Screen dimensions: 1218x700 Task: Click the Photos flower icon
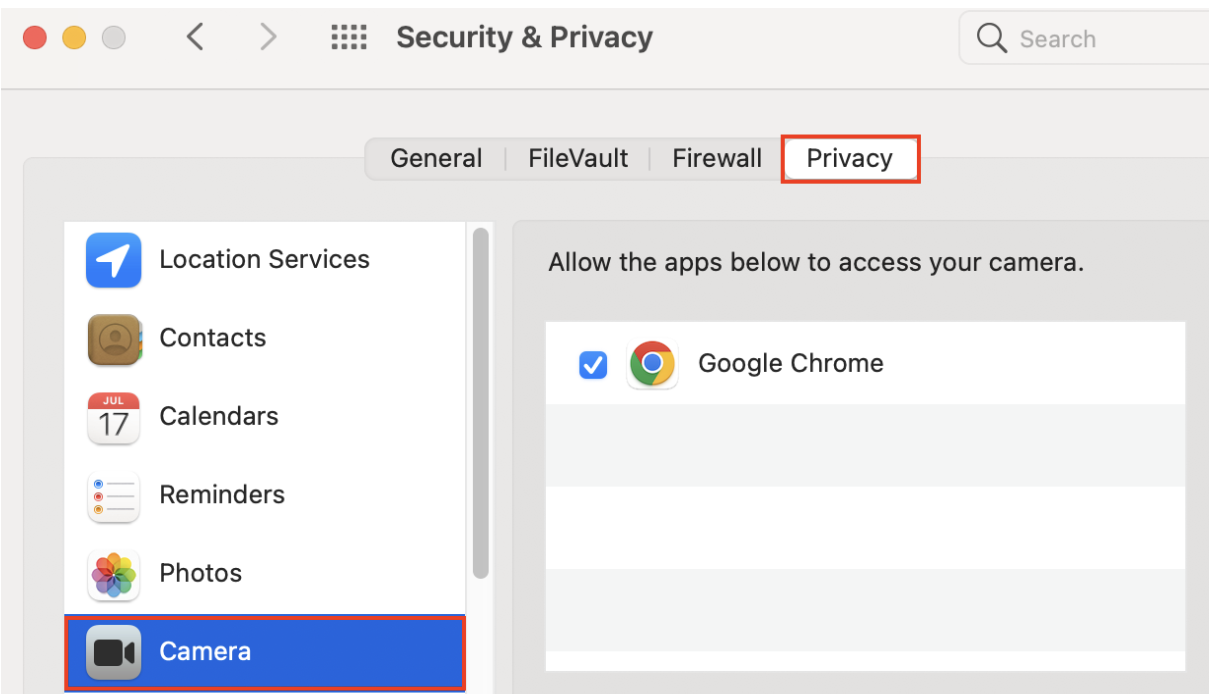pos(113,574)
